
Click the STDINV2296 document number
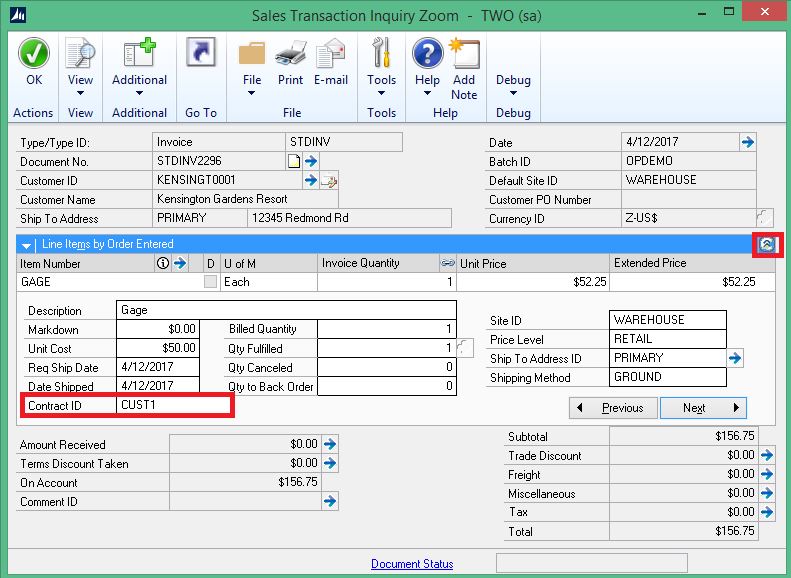point(189,161)
